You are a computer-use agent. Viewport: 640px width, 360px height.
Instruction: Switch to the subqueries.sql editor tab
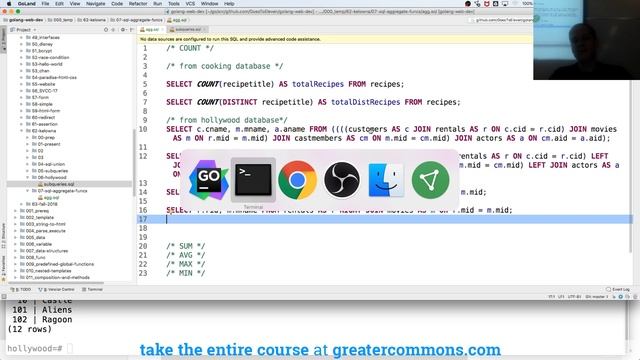pyautogui.click(x=188, y=29)
